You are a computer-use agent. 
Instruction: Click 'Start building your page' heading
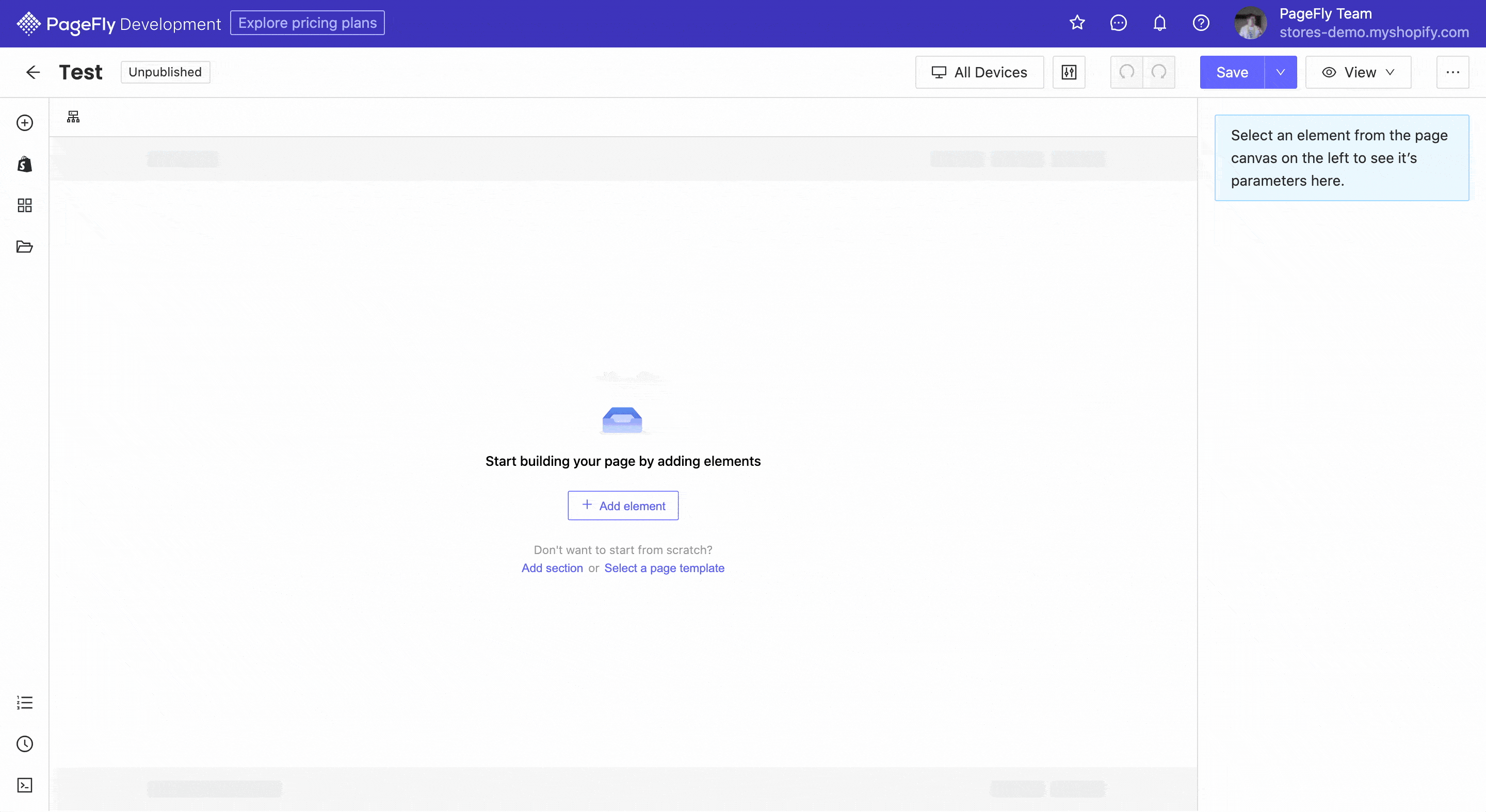623,461
